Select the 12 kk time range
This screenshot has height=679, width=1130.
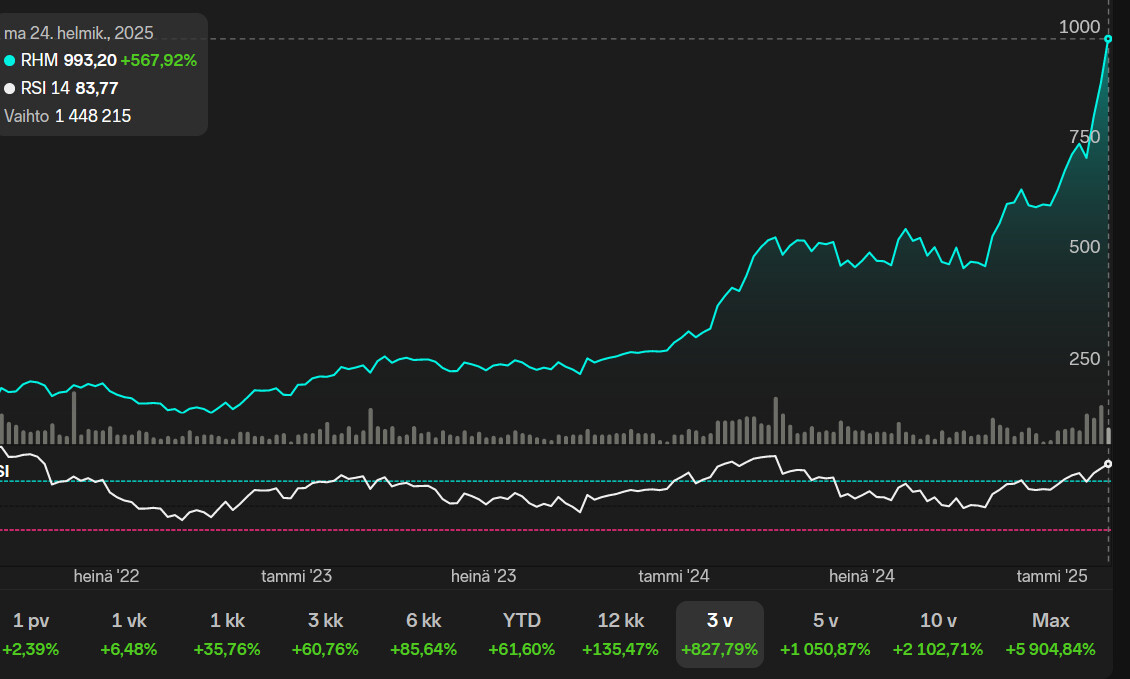(x=620, y=634)
